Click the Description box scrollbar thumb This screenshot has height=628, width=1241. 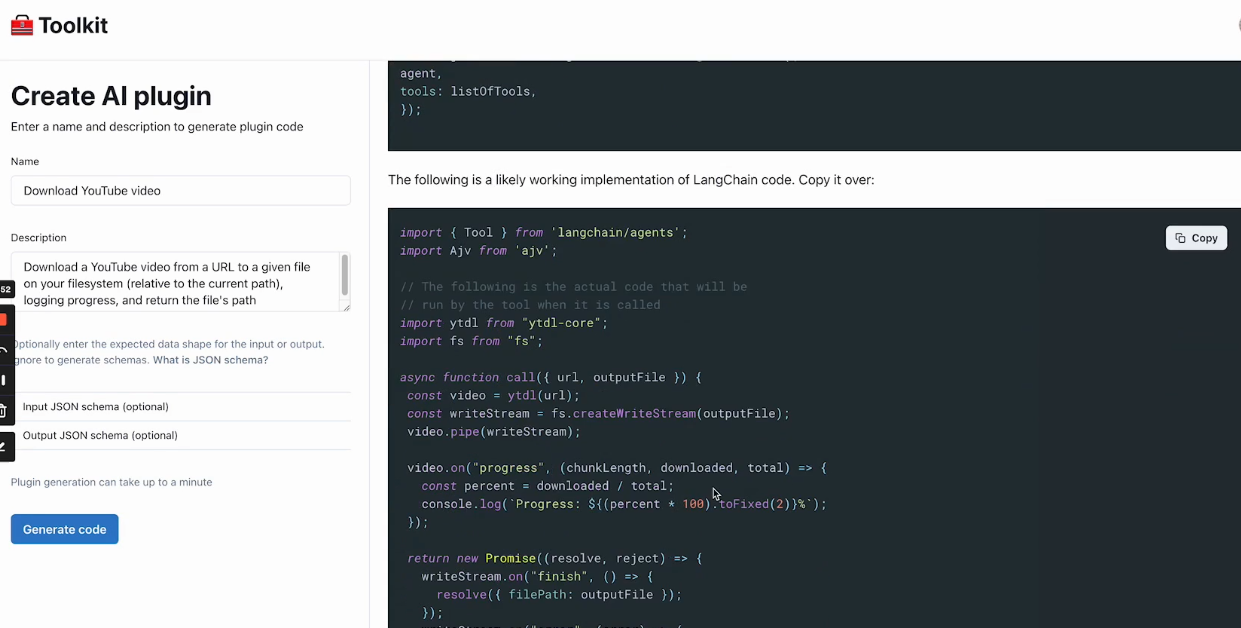pos(345,273)
